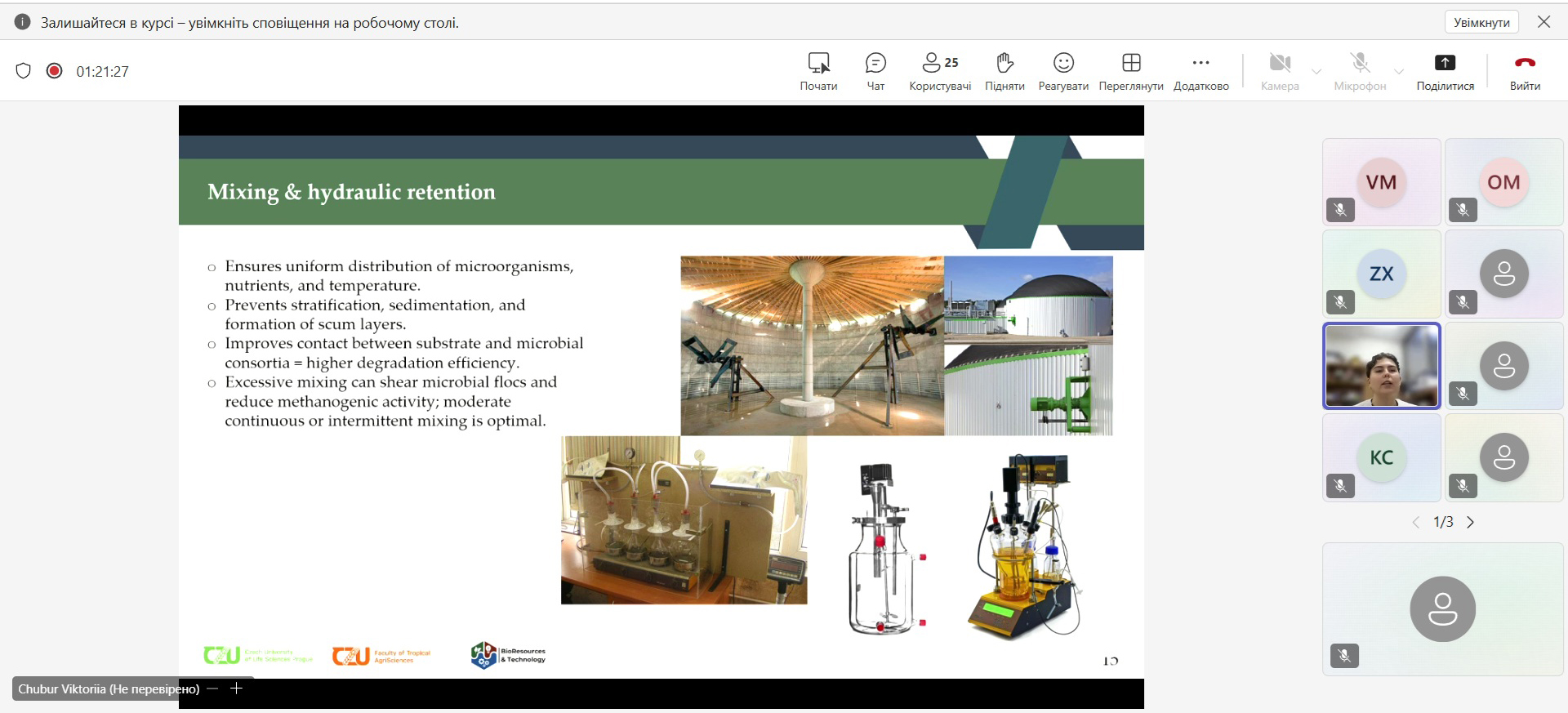Expand the microphone options dropdown arrow
Viewport: 1568px width, 713px height.
pyautogui.click(x=1399, y=71)
